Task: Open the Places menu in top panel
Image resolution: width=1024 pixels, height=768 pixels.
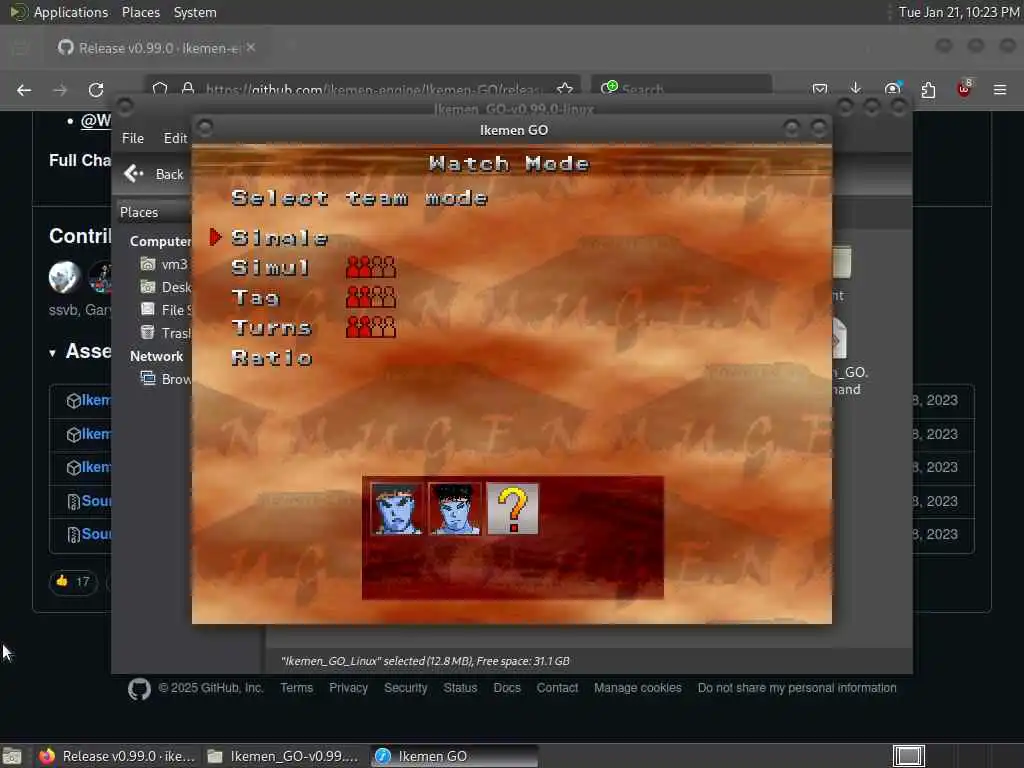Action: click(140, 12)
